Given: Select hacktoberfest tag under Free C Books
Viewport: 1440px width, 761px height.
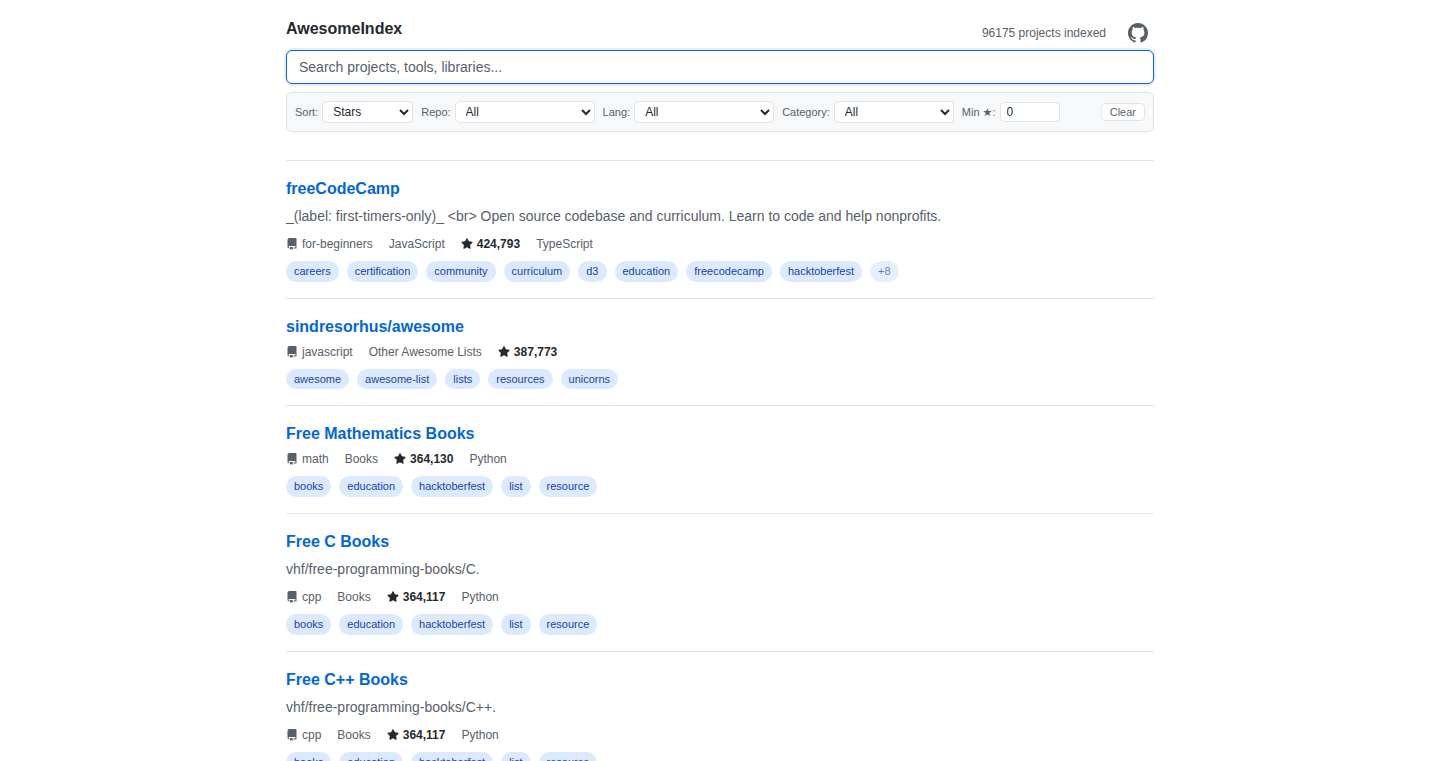Looking at the screenshot, I should [x=452, y=624].
